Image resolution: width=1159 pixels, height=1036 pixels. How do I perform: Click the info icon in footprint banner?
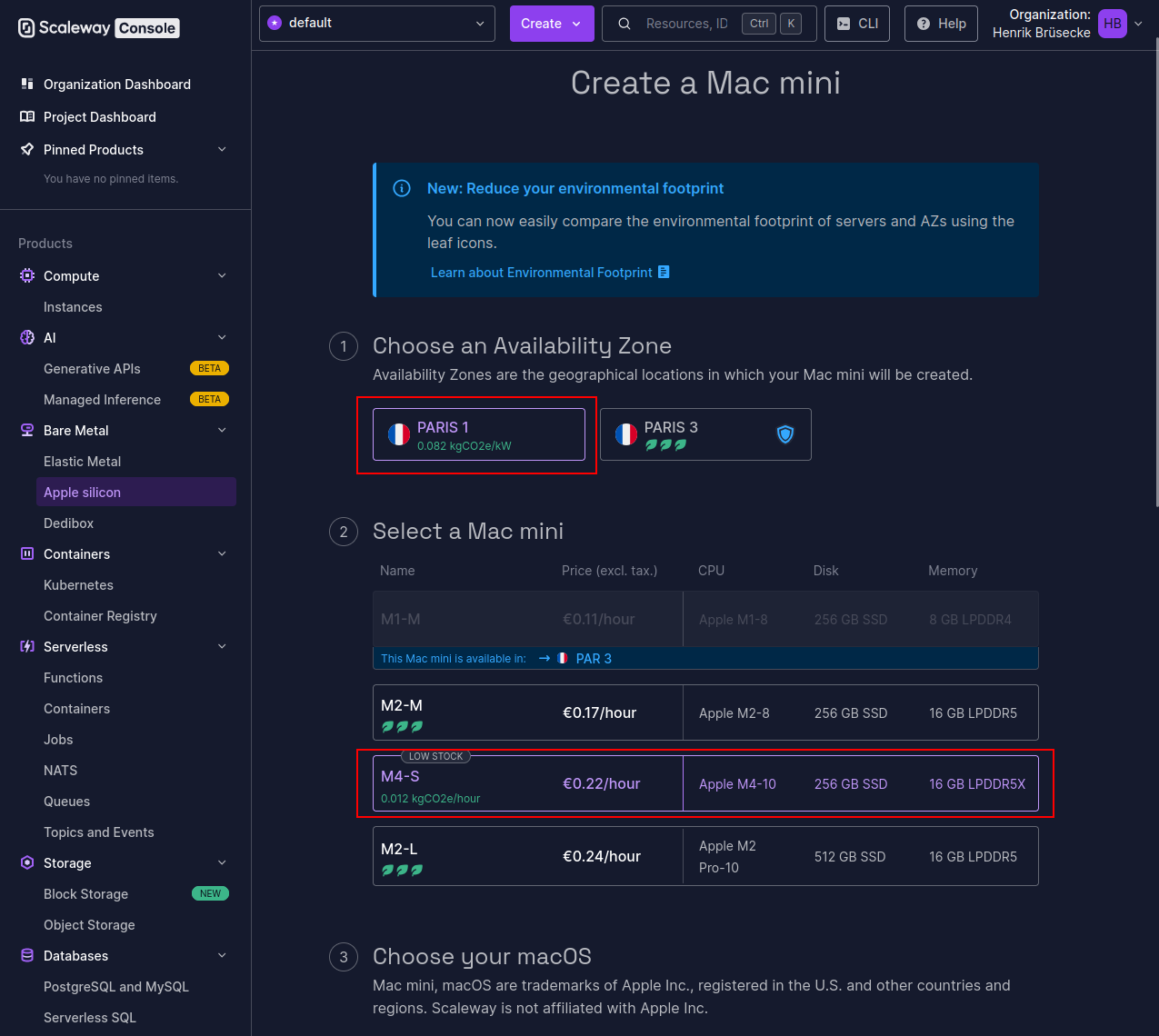coord(401,188)
